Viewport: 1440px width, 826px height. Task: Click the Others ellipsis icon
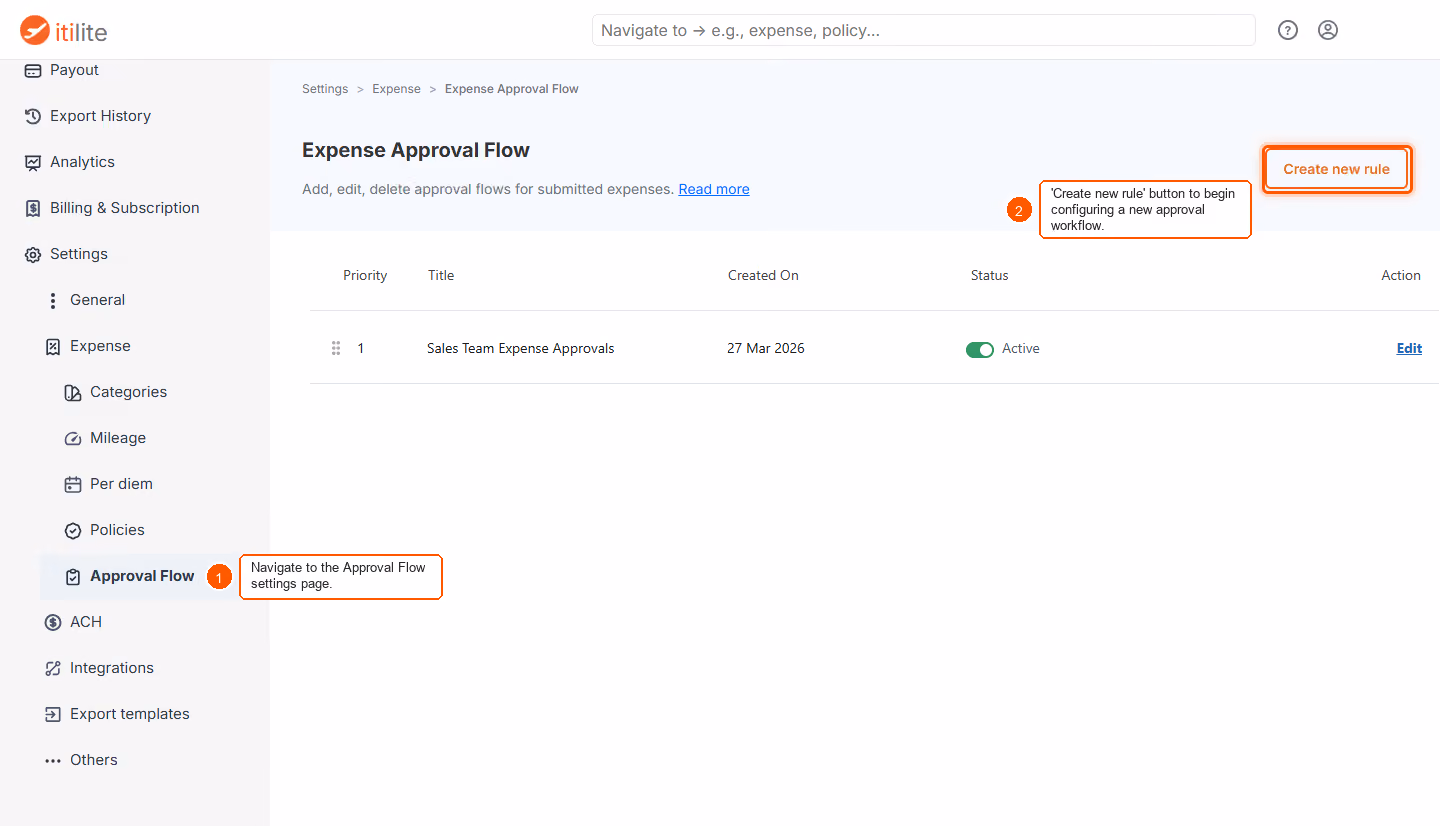point(53,761)
